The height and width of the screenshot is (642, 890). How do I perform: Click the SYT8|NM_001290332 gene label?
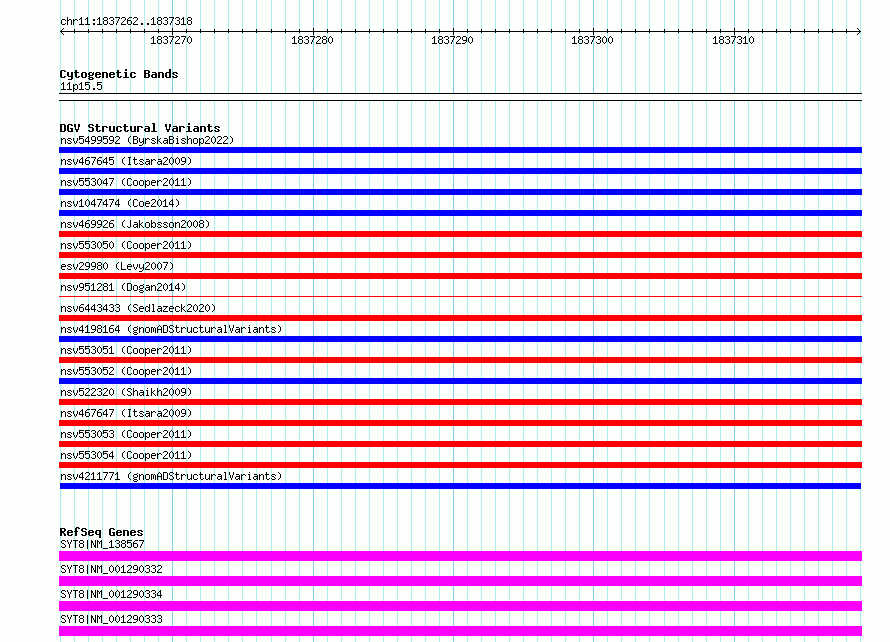coord(111,569)
